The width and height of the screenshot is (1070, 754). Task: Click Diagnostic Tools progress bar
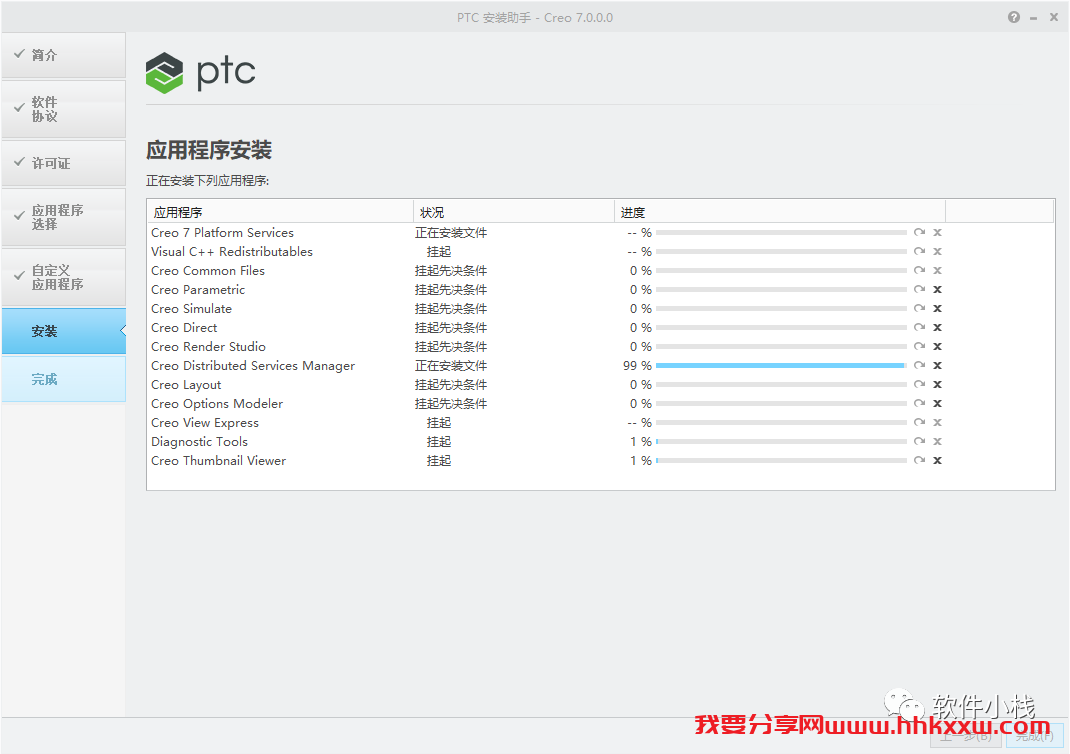(781, 441)
